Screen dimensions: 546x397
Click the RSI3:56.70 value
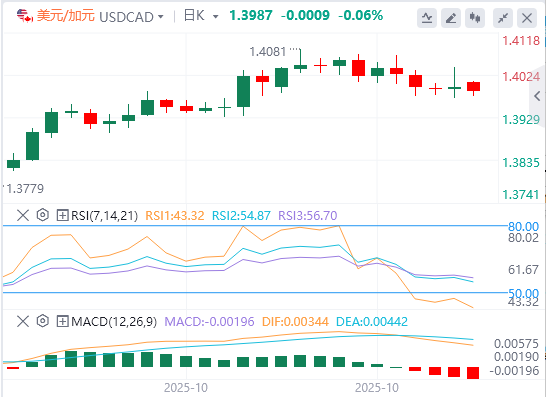coord(307,216)
